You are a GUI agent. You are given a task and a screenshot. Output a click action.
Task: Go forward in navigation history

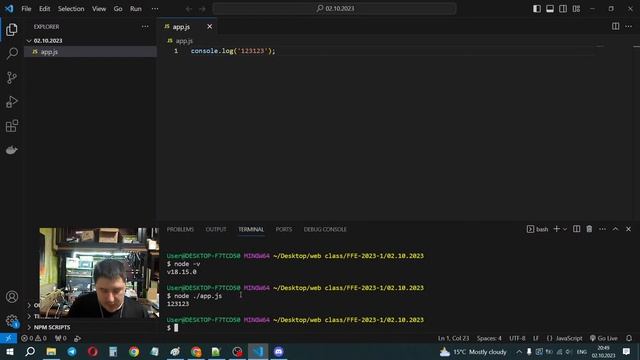(202, 9)
